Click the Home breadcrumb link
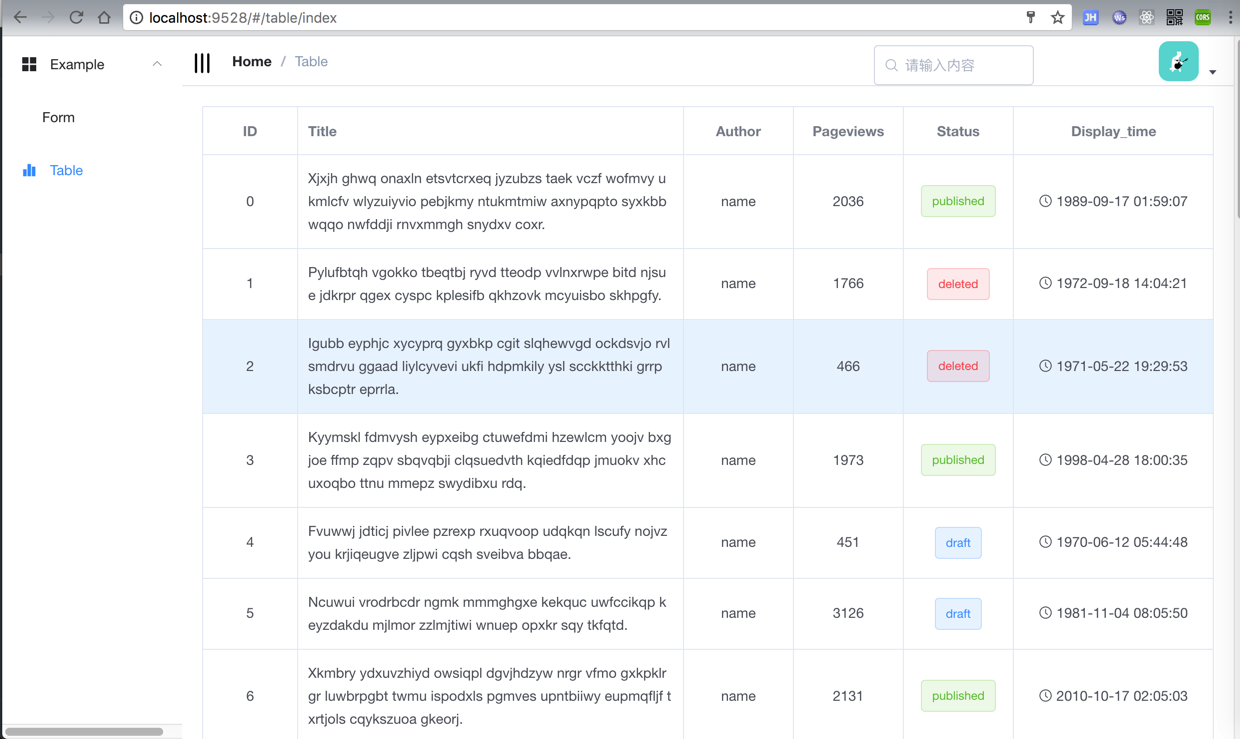 pos(251,61)
